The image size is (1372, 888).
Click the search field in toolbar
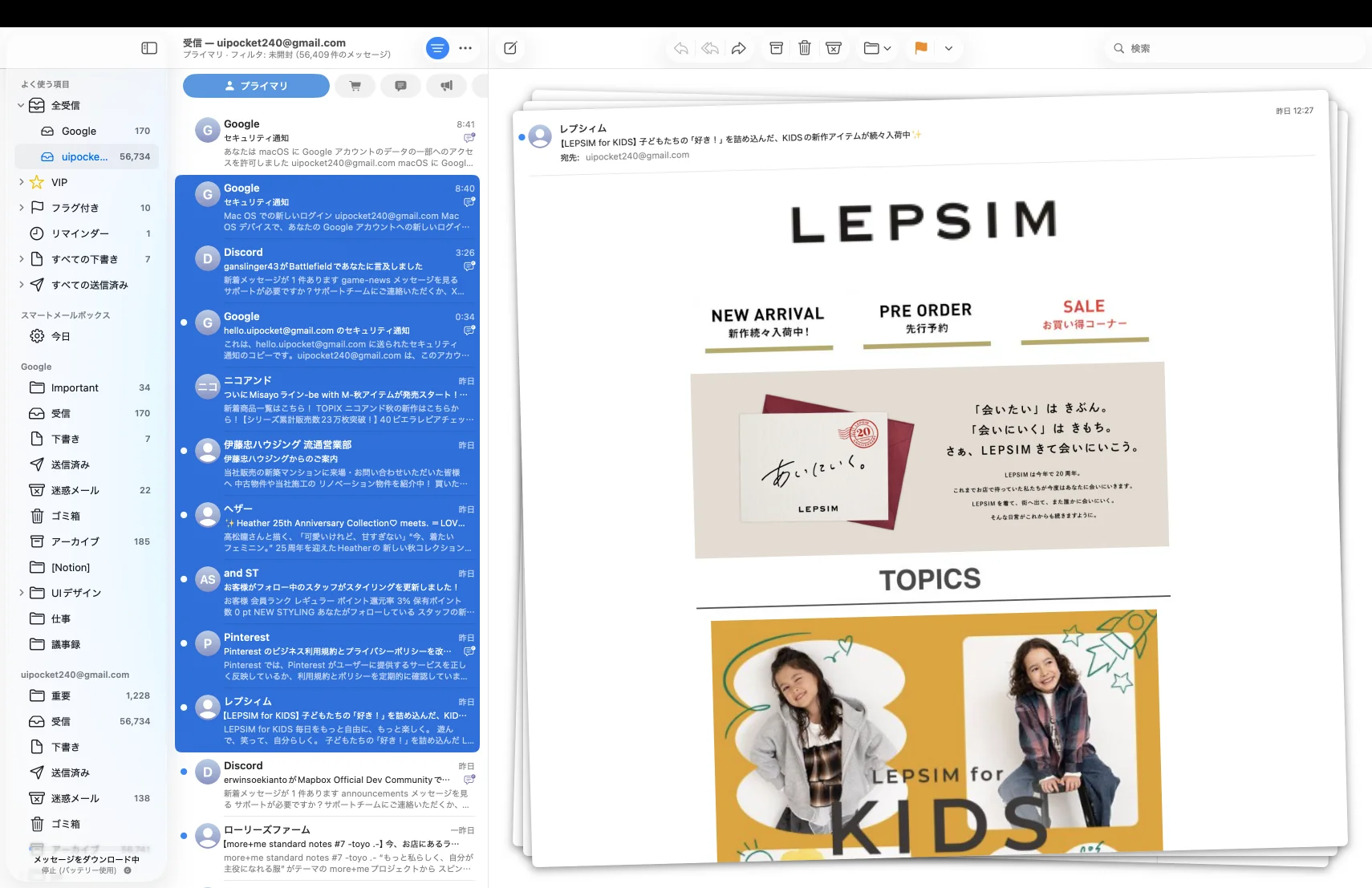coord(1234,48)
